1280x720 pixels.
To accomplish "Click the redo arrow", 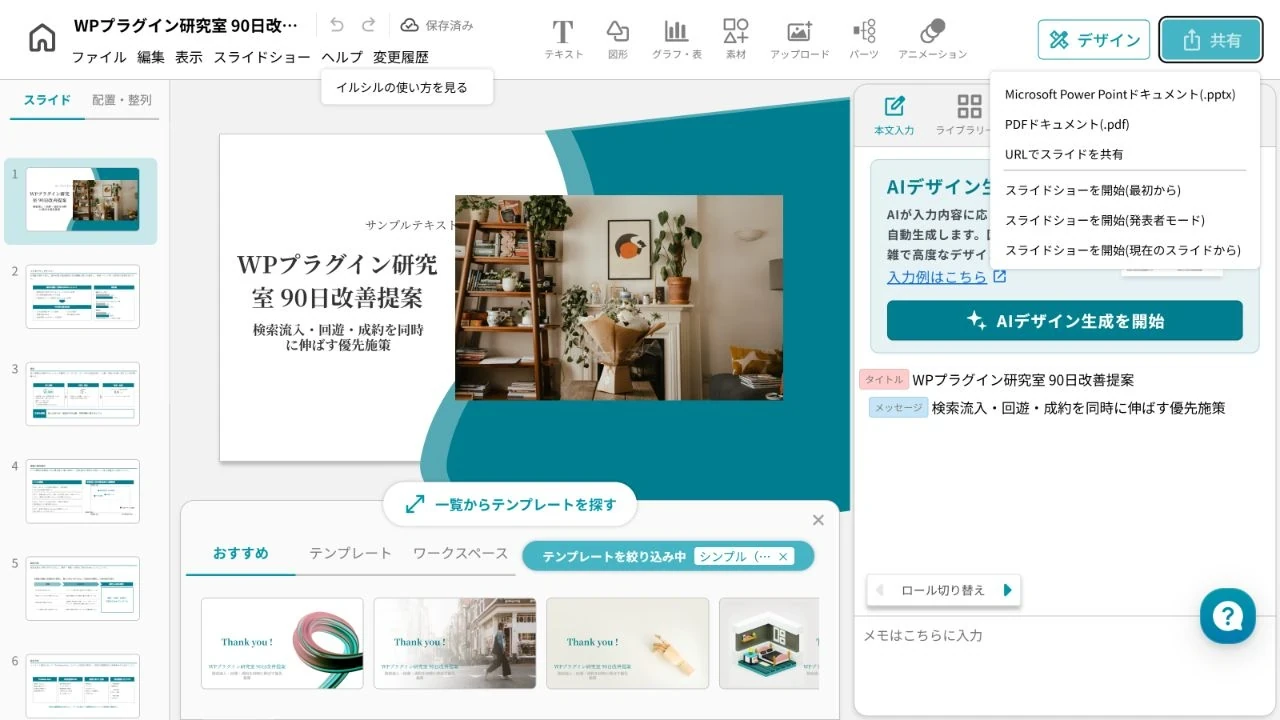I will click(x=368, y=25).
